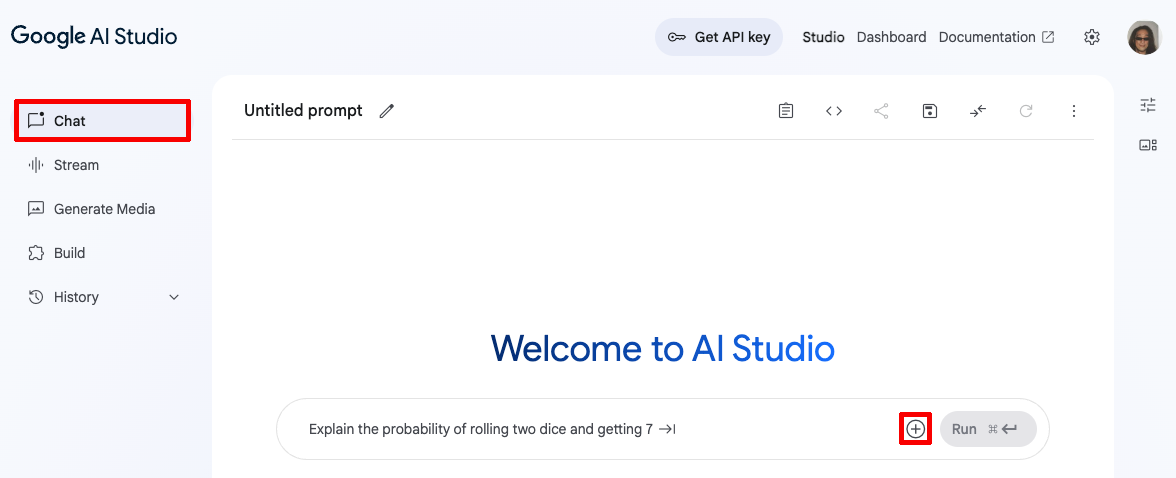Open the settings gear icon
This screenshot has height=478, width=1176.
click(x=1092, y=37)
